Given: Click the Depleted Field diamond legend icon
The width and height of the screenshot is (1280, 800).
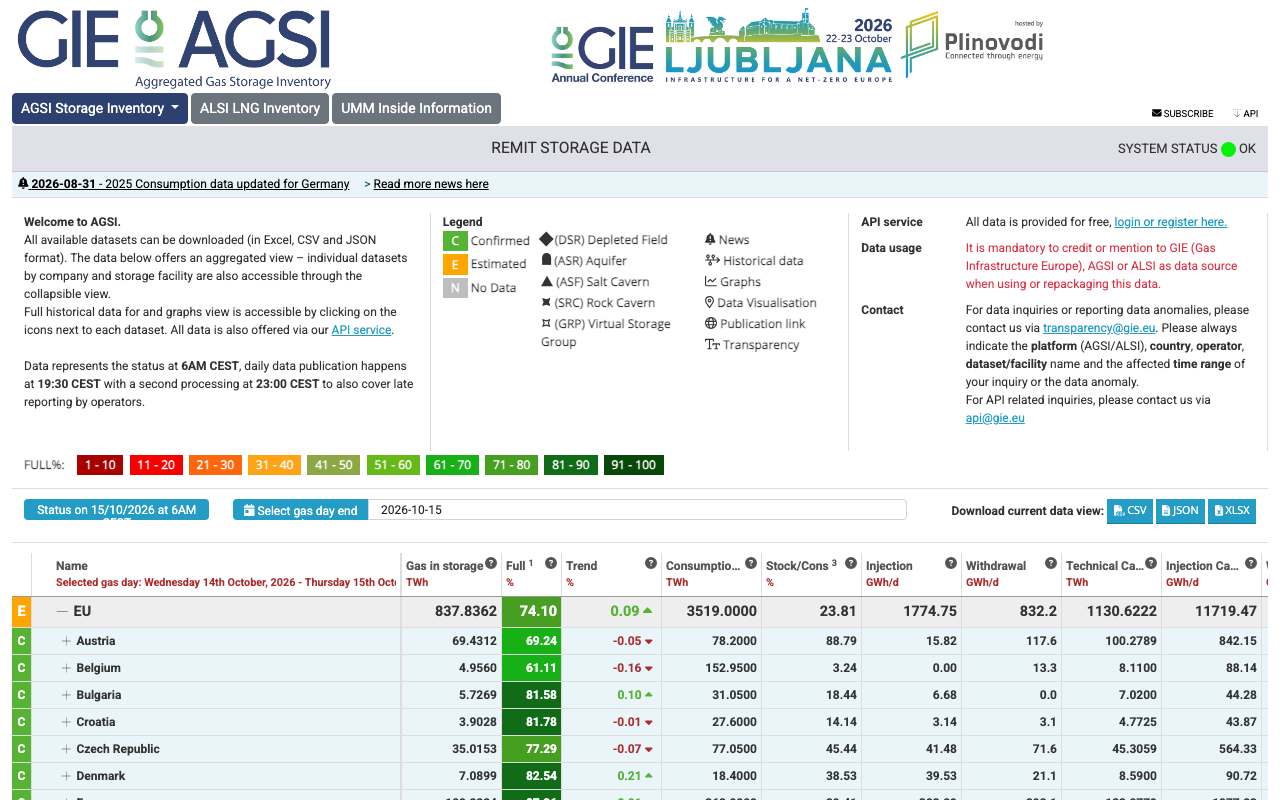Looking at the screenshot, I should [x=546, y=239].
